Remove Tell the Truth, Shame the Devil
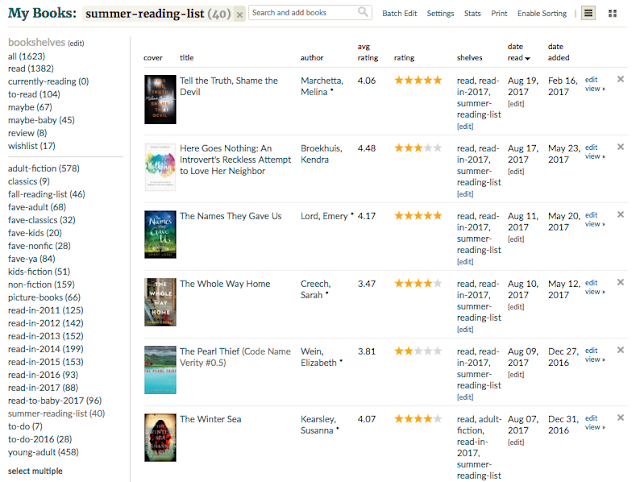Screen dimensions: 640x482 [621, 79]
